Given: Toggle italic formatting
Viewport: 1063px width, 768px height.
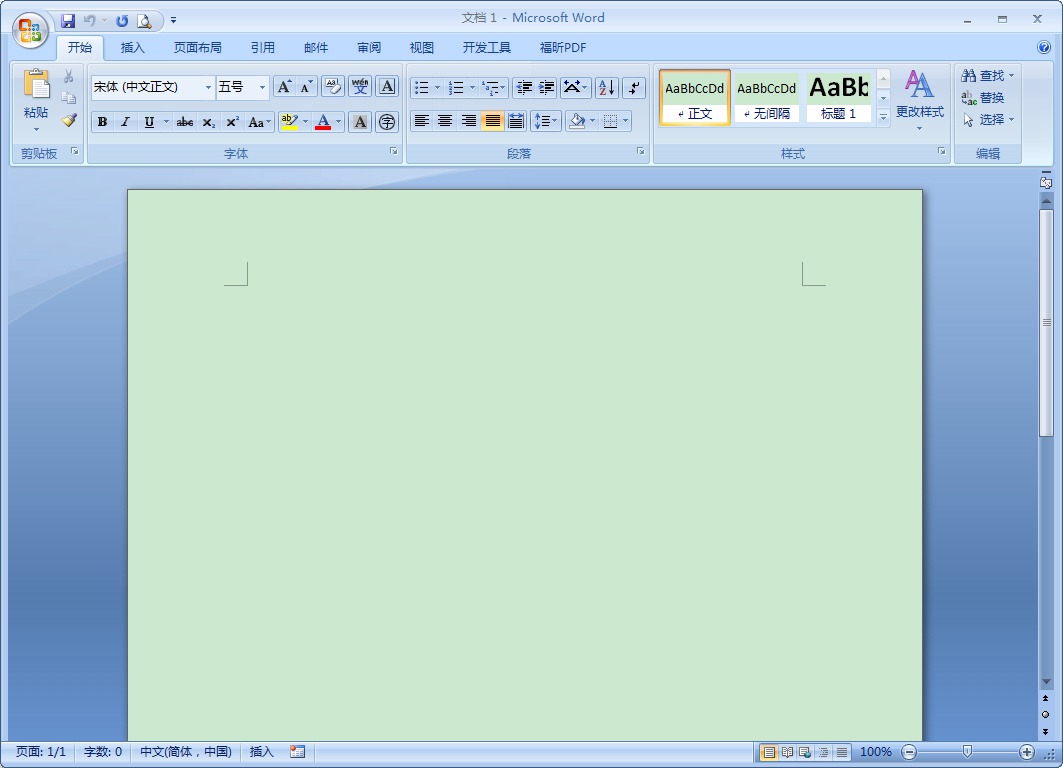Looking at the screenshot, I should pos(125,121).
